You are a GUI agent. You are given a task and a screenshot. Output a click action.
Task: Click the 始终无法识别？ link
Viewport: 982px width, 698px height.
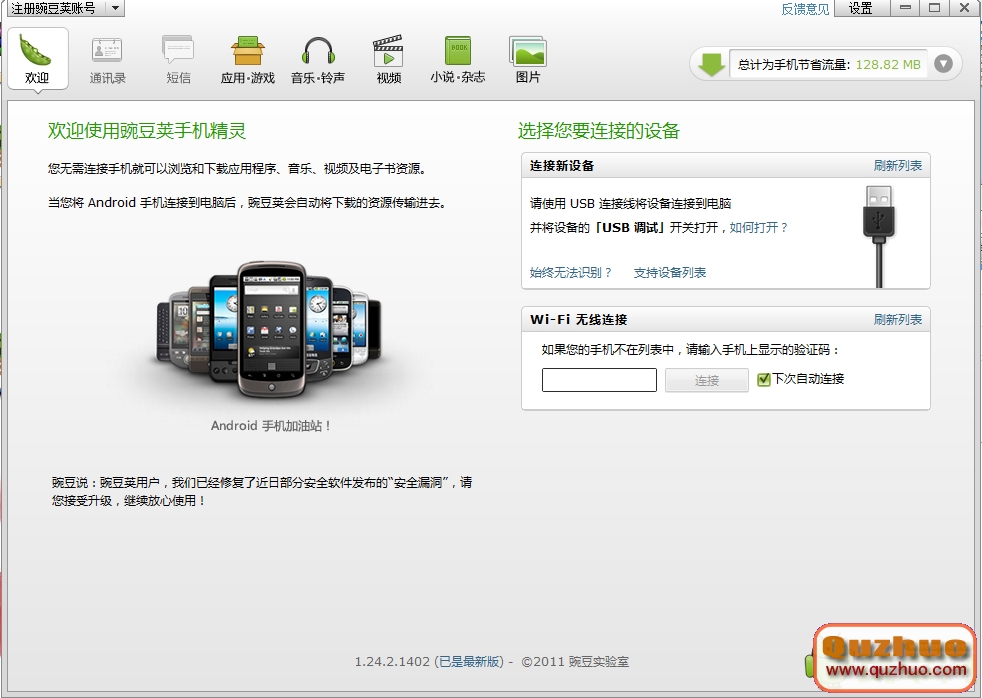[571, 272]
